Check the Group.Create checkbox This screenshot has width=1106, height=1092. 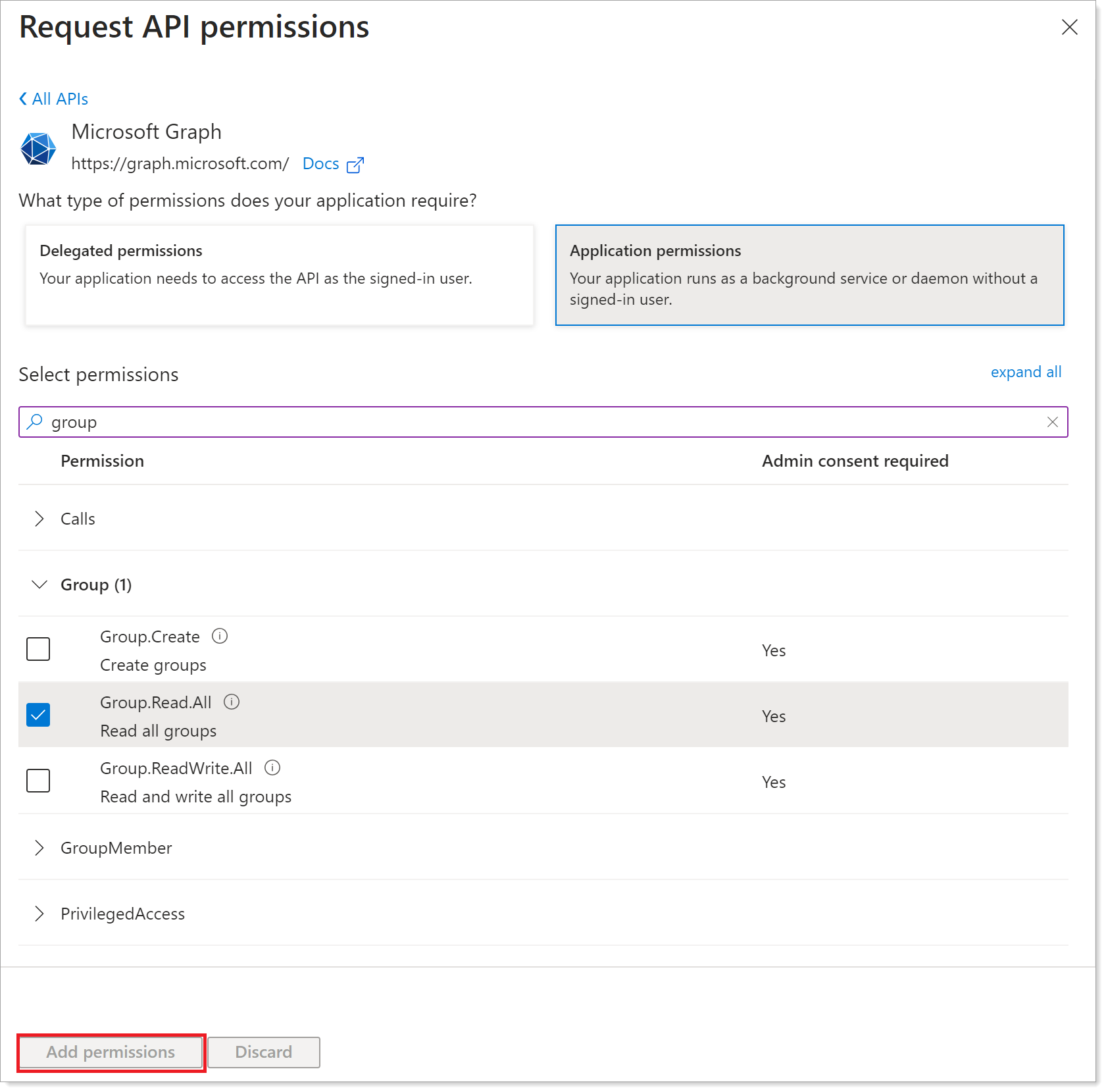[38, 649]
